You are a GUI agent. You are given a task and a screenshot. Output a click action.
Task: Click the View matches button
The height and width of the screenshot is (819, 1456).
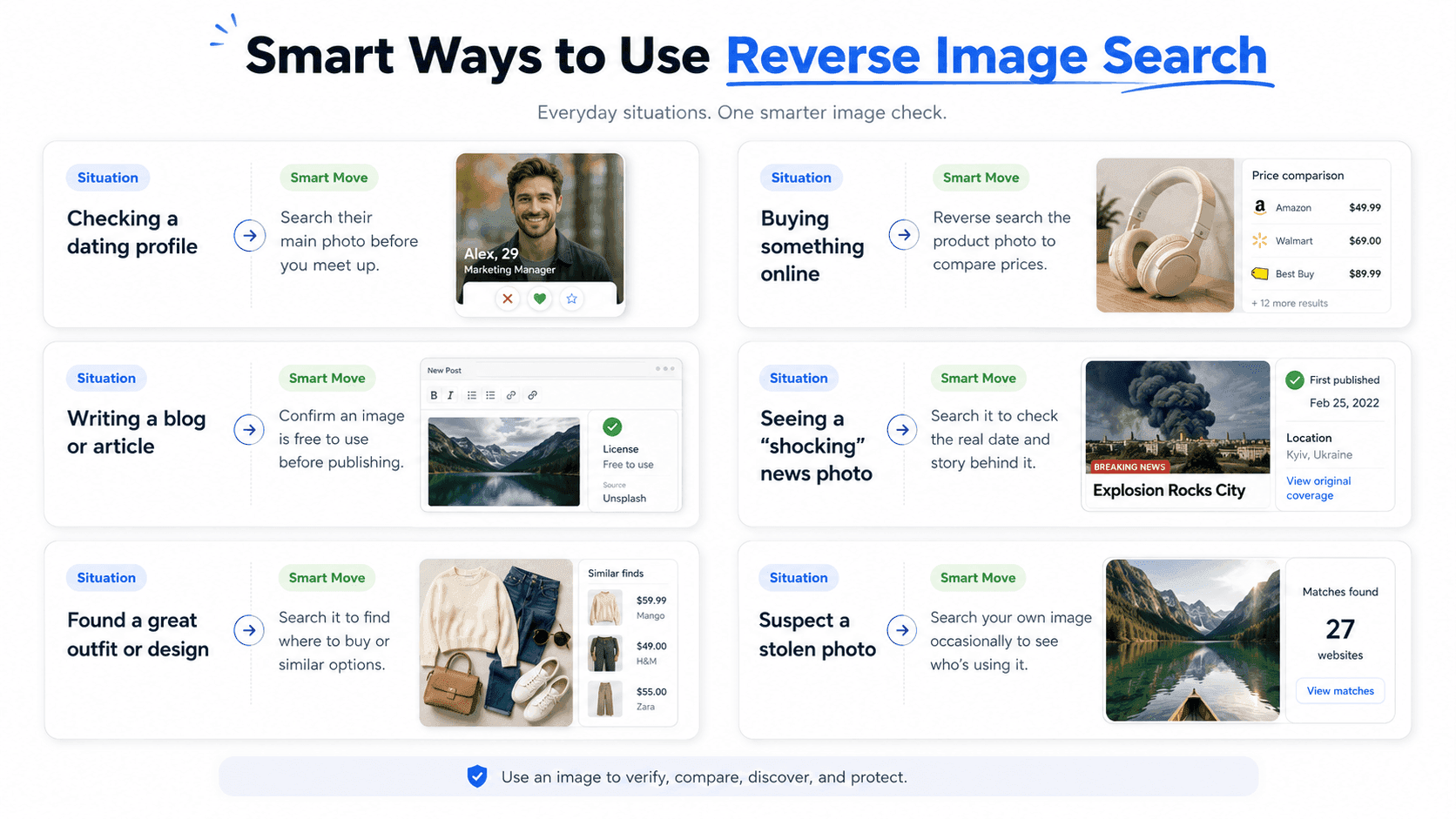(x=1340, y=691)
